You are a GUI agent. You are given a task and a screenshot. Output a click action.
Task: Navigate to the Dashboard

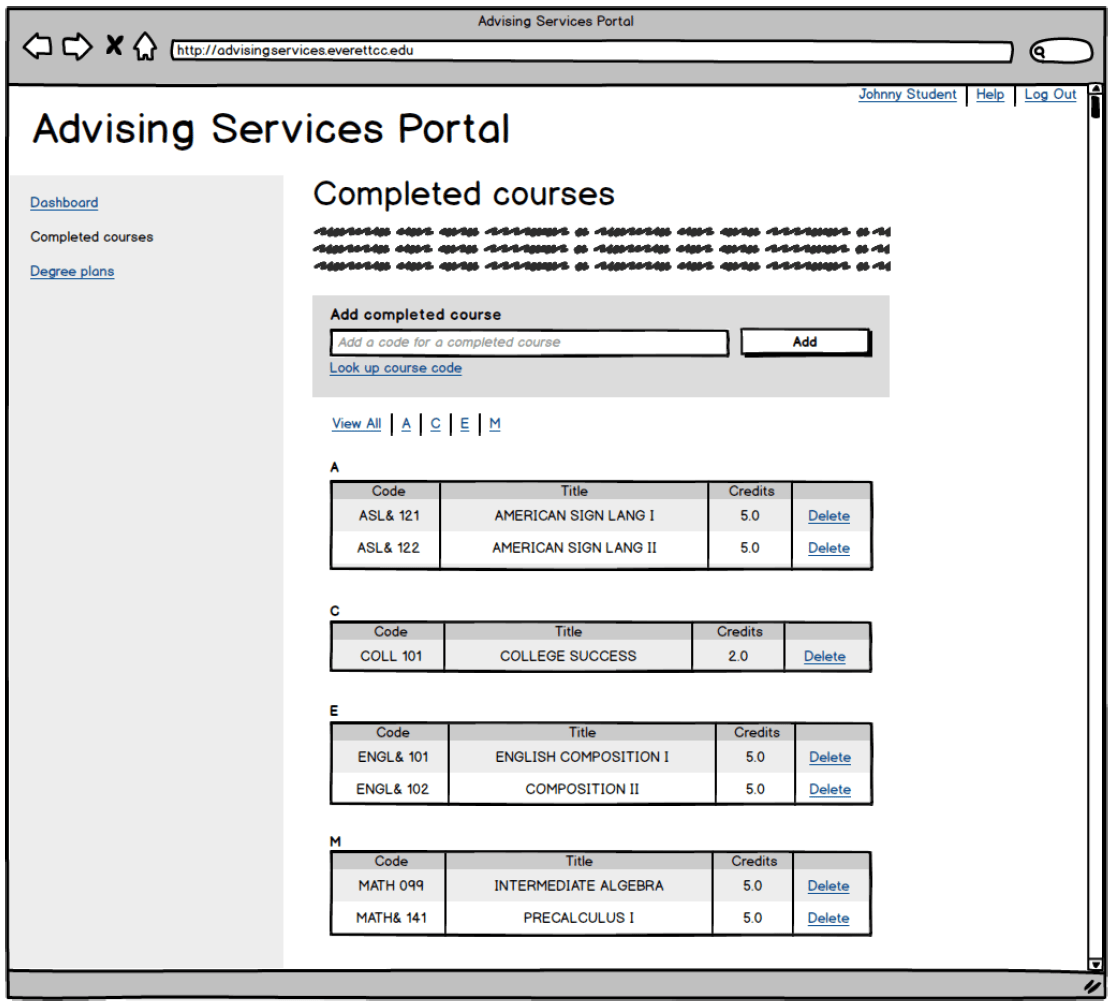click(64, 202)
